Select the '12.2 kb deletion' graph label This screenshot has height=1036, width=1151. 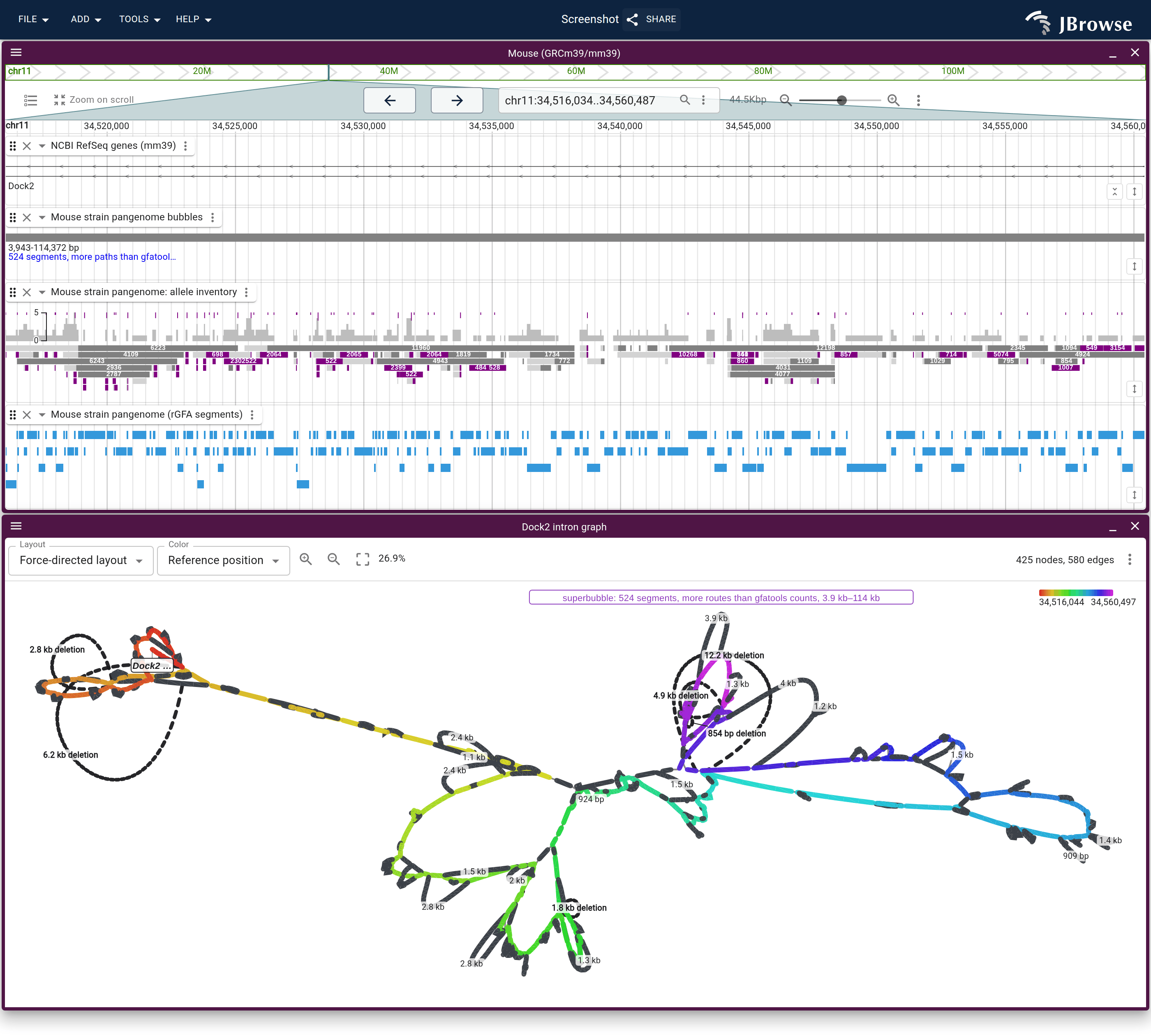(x=734, y=655)
